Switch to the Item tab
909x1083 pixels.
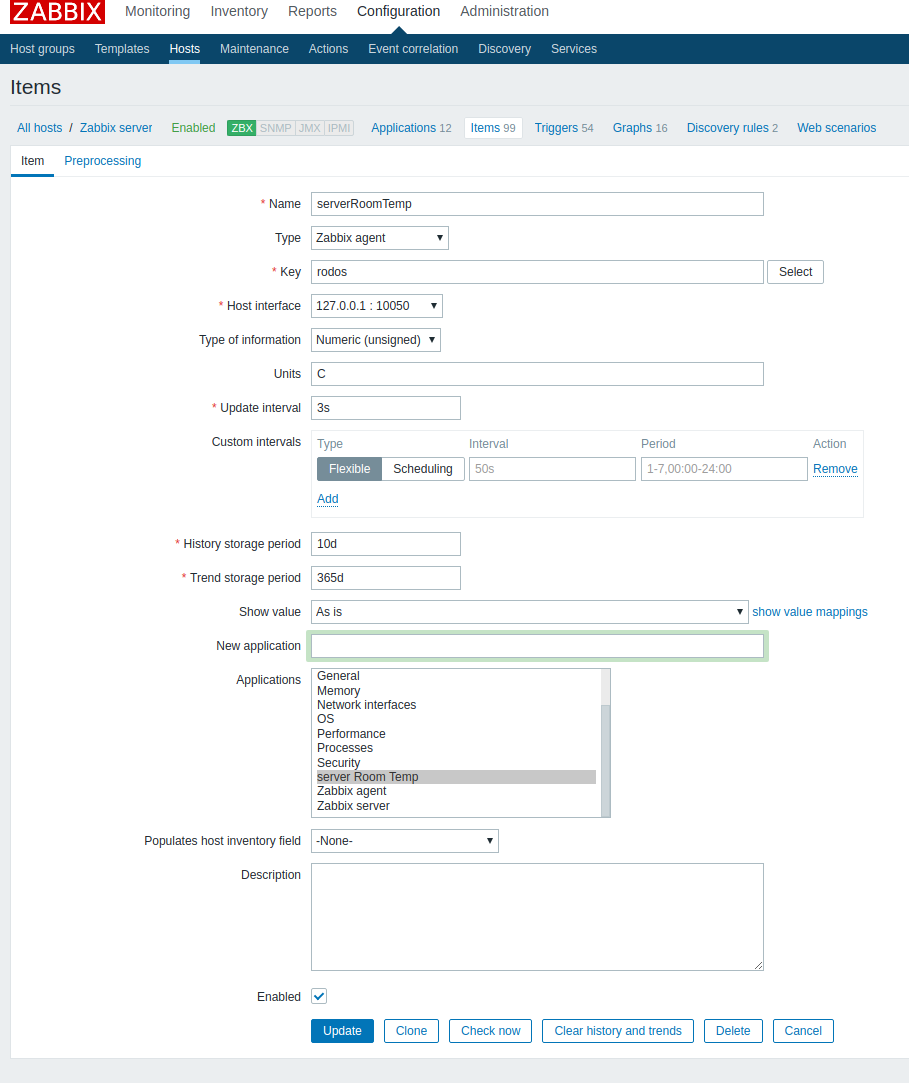click(32, 161)
